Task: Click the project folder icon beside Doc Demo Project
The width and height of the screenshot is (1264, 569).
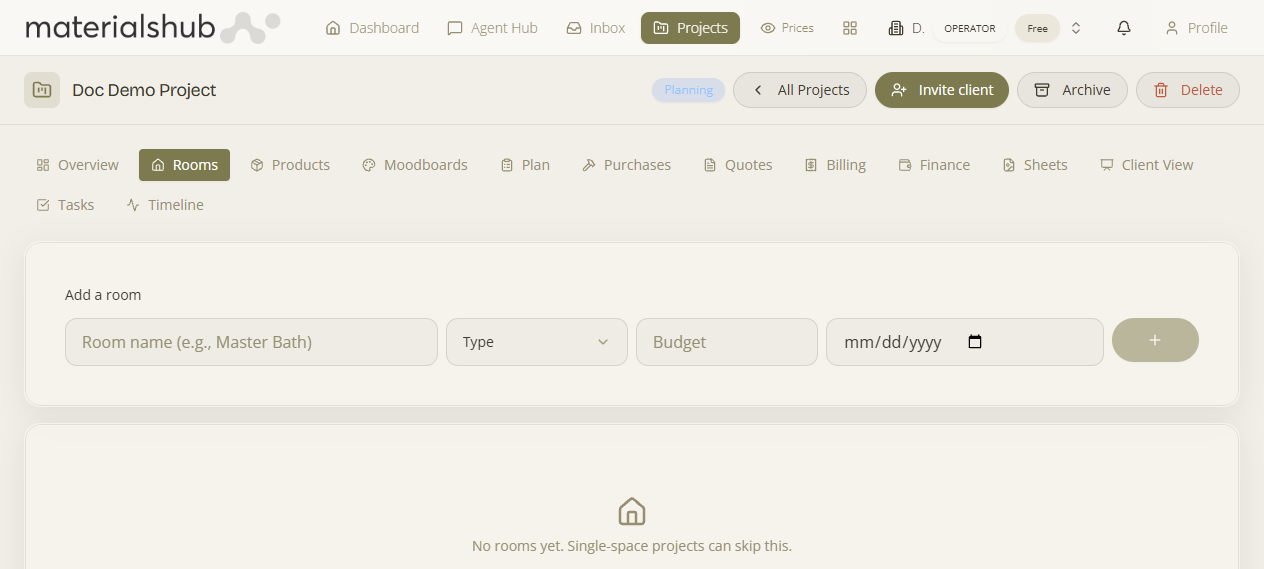Action: (42, 90)
